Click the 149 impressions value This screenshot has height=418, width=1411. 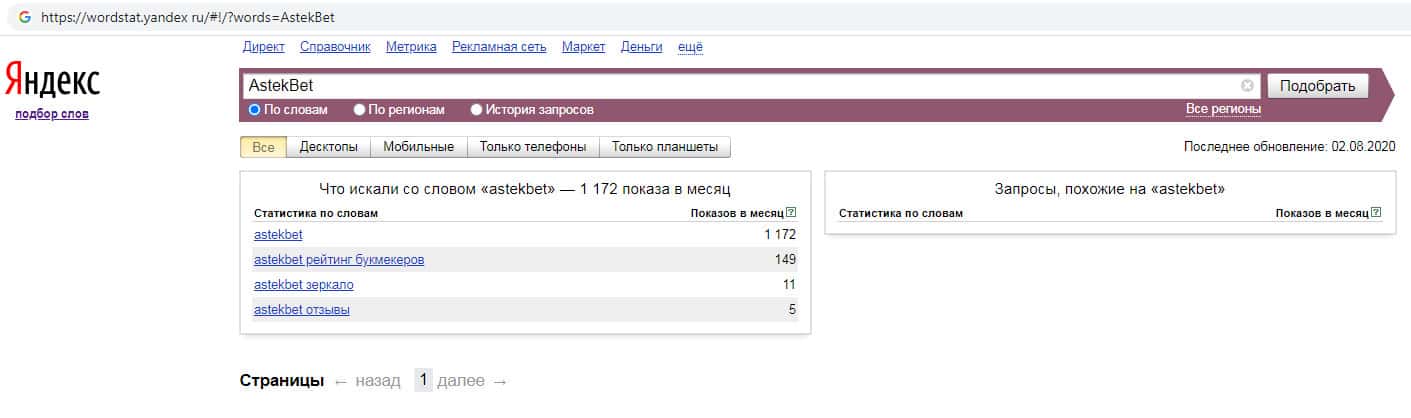coord(785,260)
